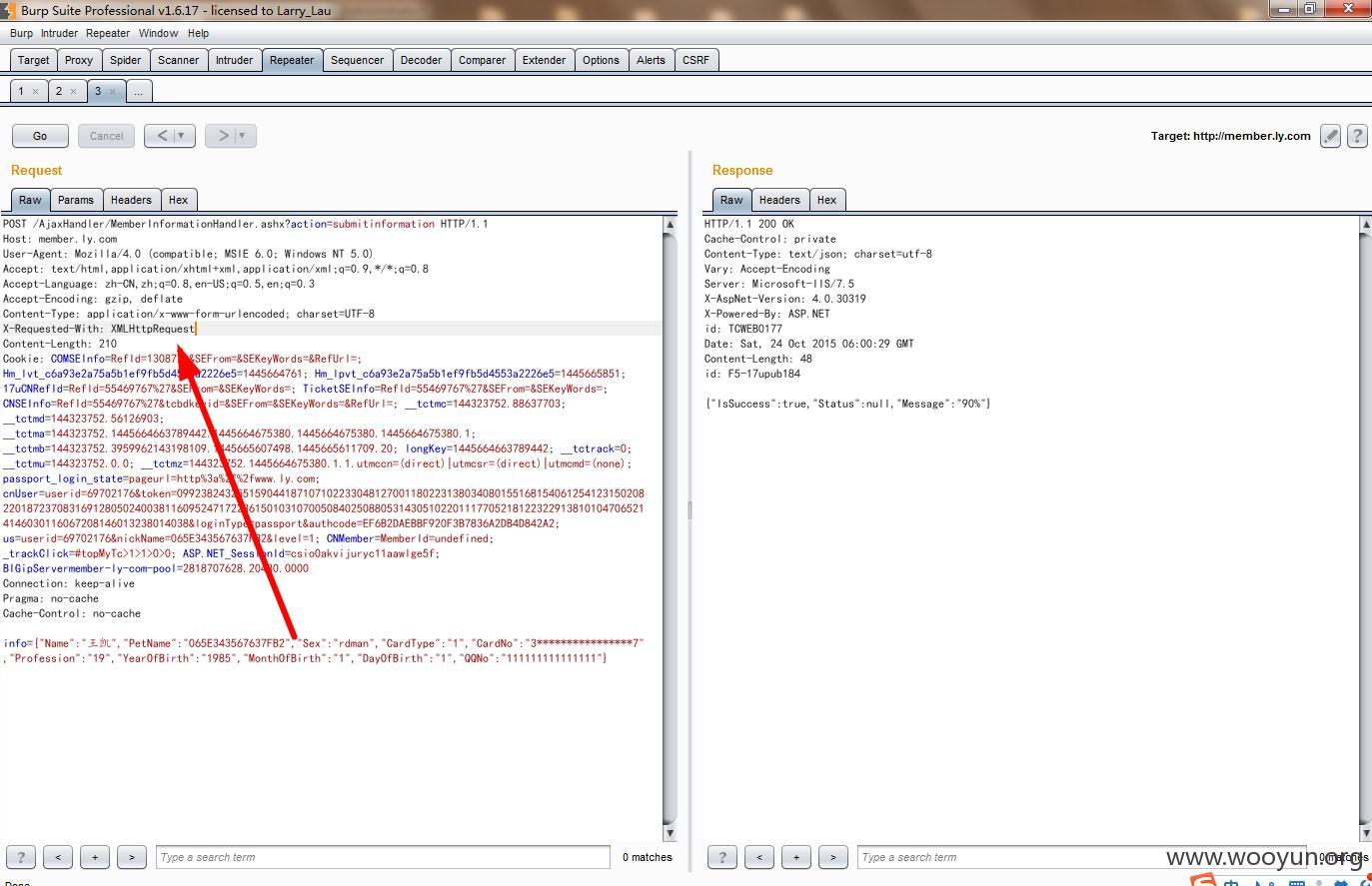The image size is (1372, 886).
Task: Click the Server: Microsoft-IIS/7.5 line
Action: click(x=779, y=284)
